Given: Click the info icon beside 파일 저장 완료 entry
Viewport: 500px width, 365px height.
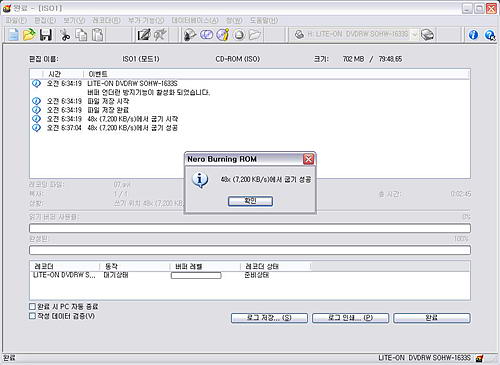Looking at the screenshot, I should coord(36,110).
